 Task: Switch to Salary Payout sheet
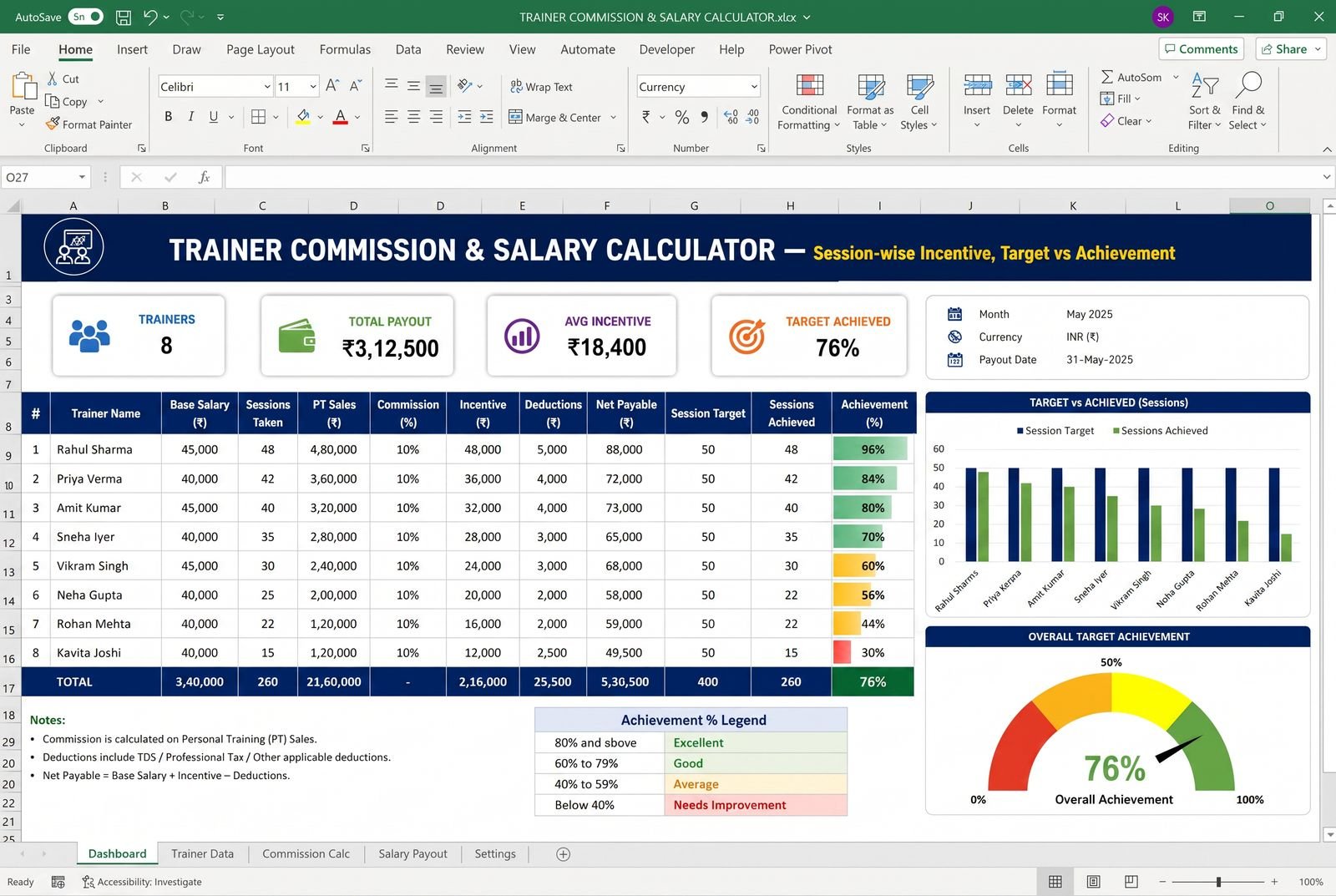(x=412, y=853)
